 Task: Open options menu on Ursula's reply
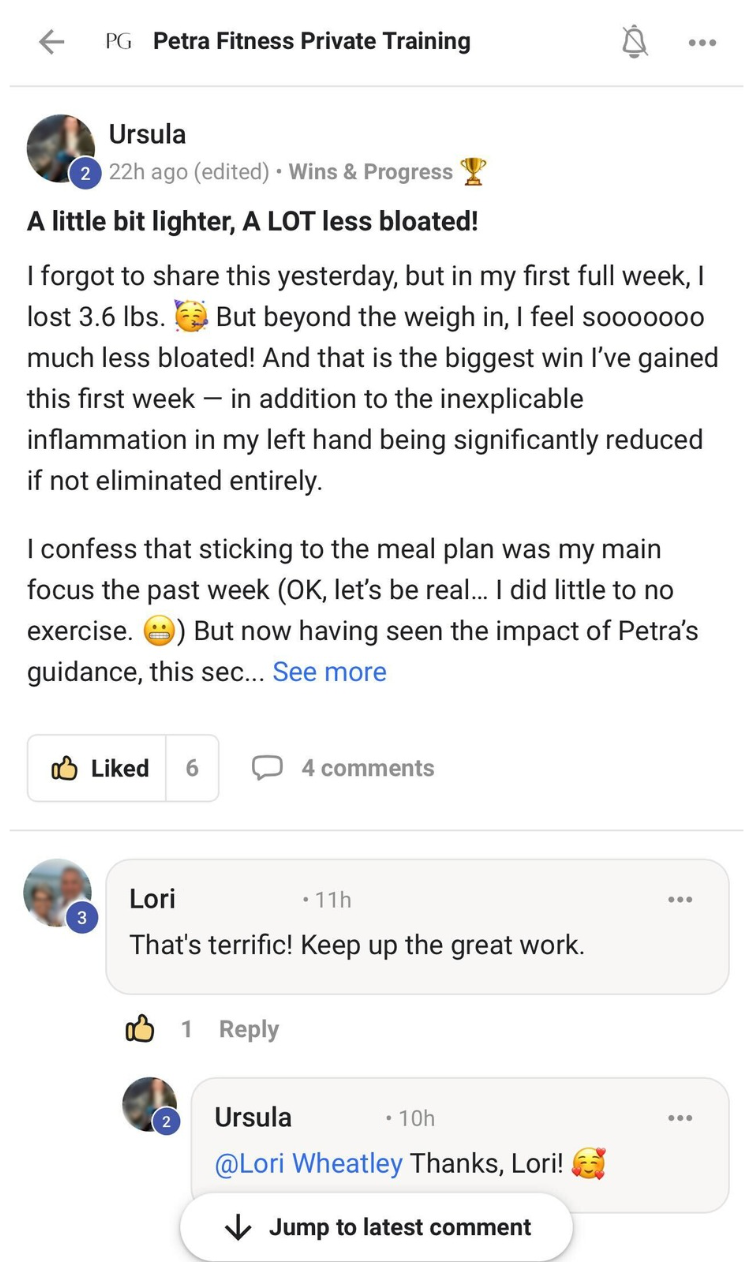click(680, 1118)
